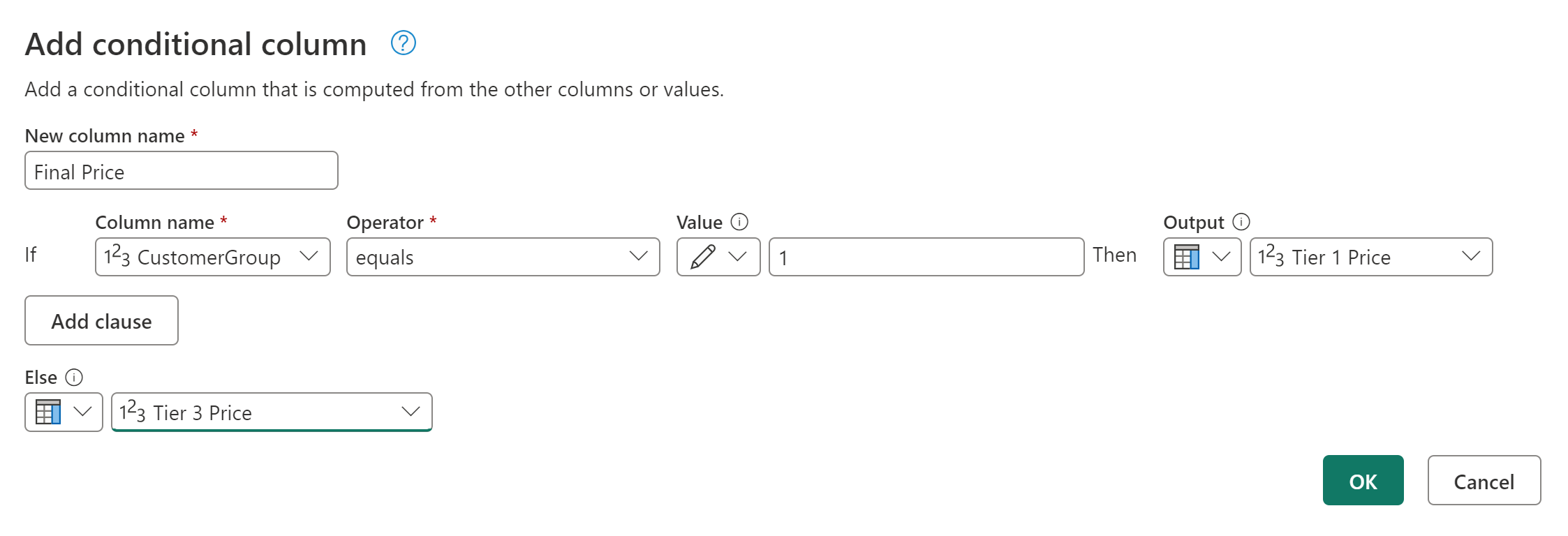View the Value info tooltip icon
This screenshot has height=536, width=1568.
tap(740, 222)
